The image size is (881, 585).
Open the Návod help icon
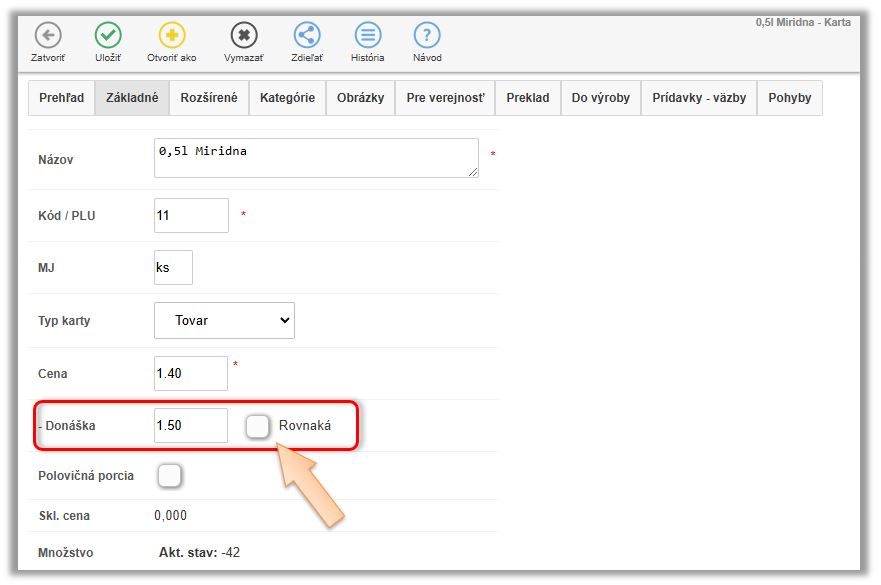pos(427,36)
